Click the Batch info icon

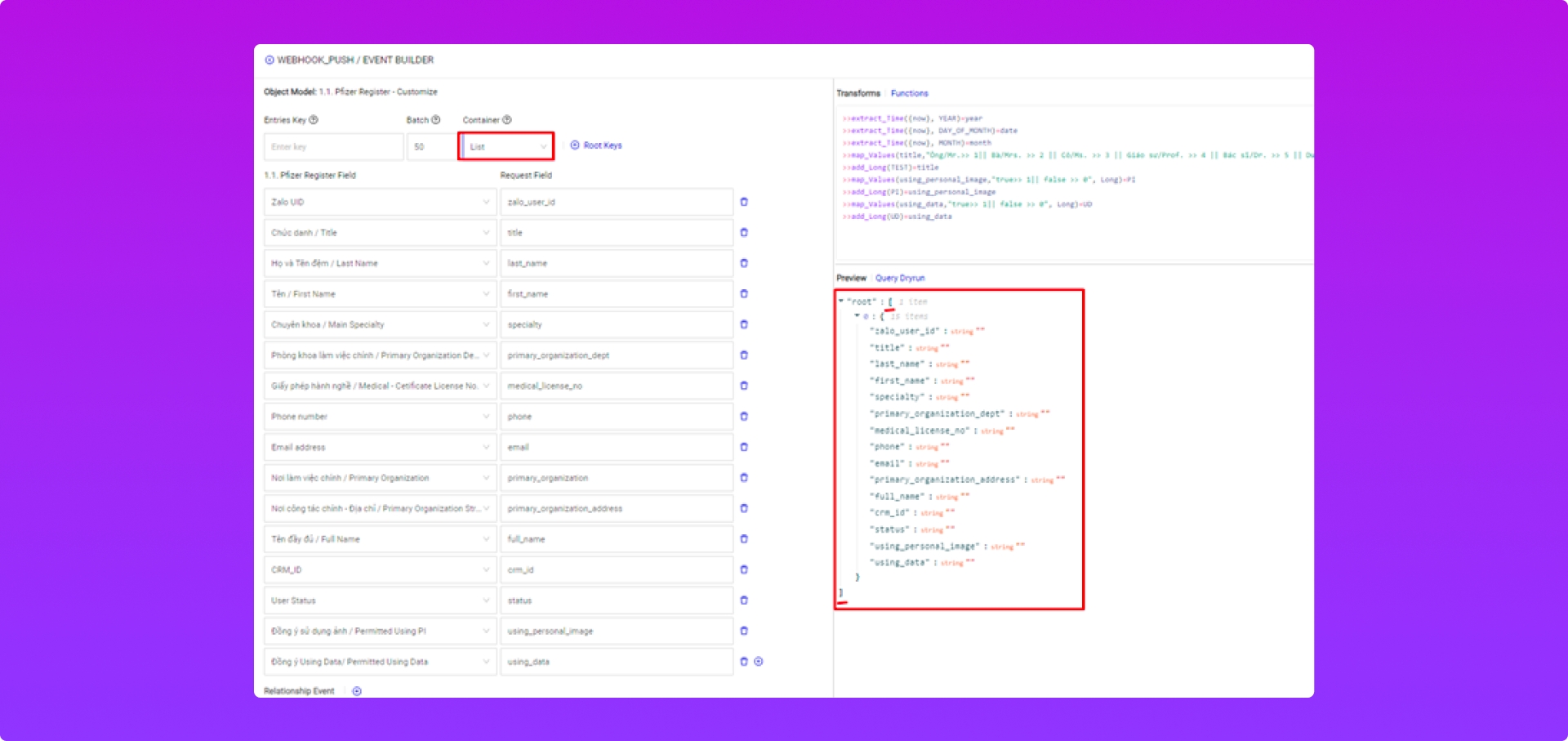[436, 120]
